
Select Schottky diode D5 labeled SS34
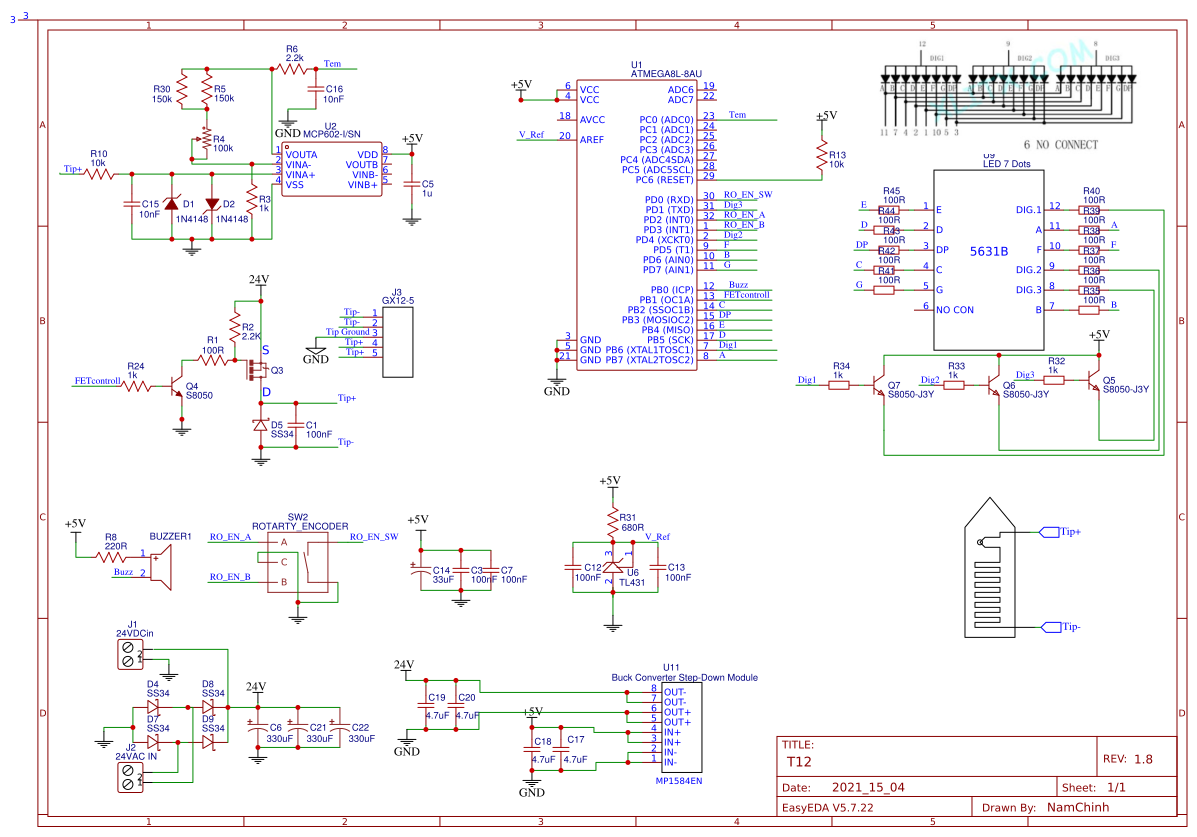(x=262, y=427)
